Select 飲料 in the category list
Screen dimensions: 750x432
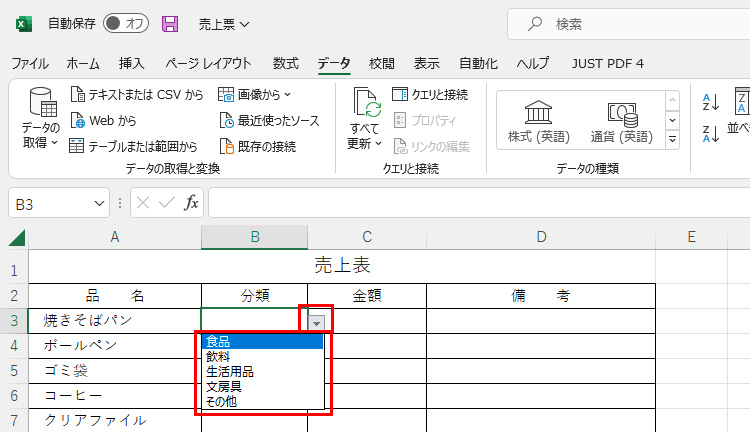217,356
